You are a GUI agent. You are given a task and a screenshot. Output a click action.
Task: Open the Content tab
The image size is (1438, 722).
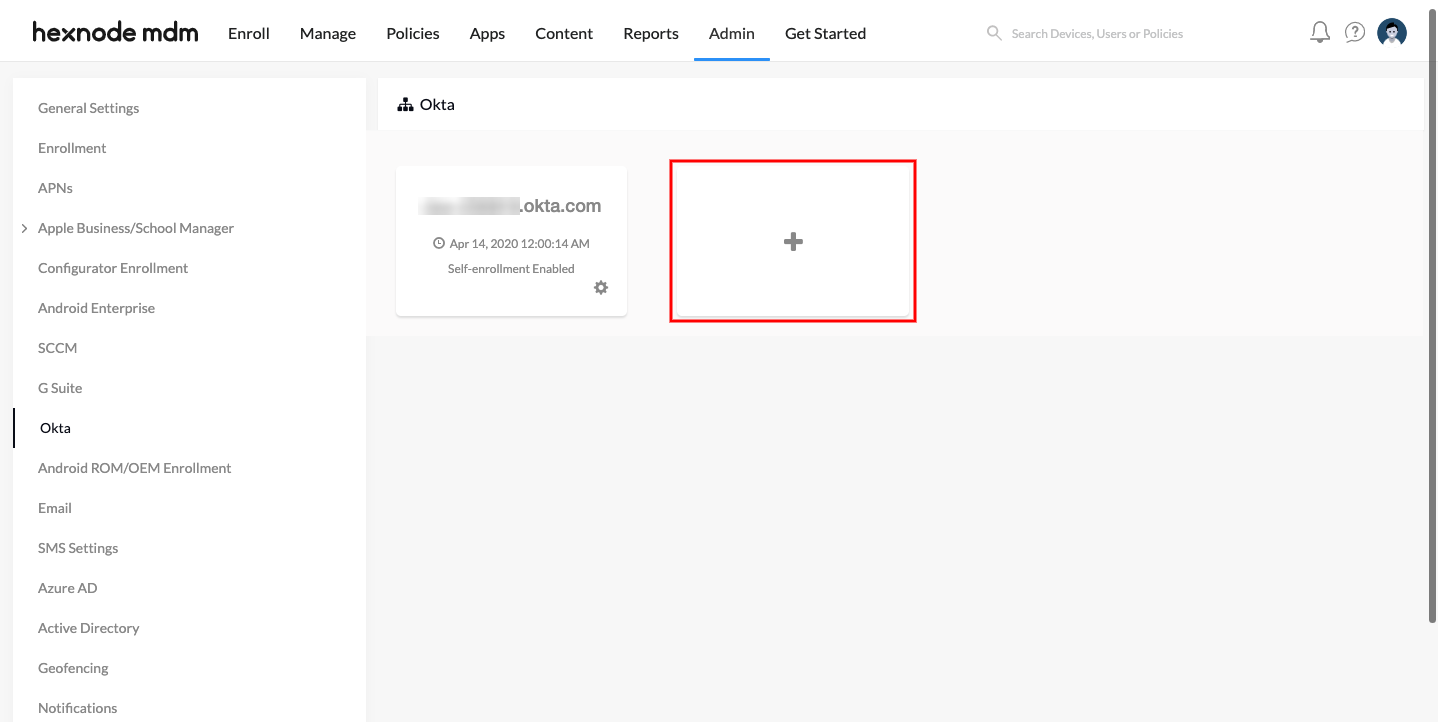click(x=564, y=33)
